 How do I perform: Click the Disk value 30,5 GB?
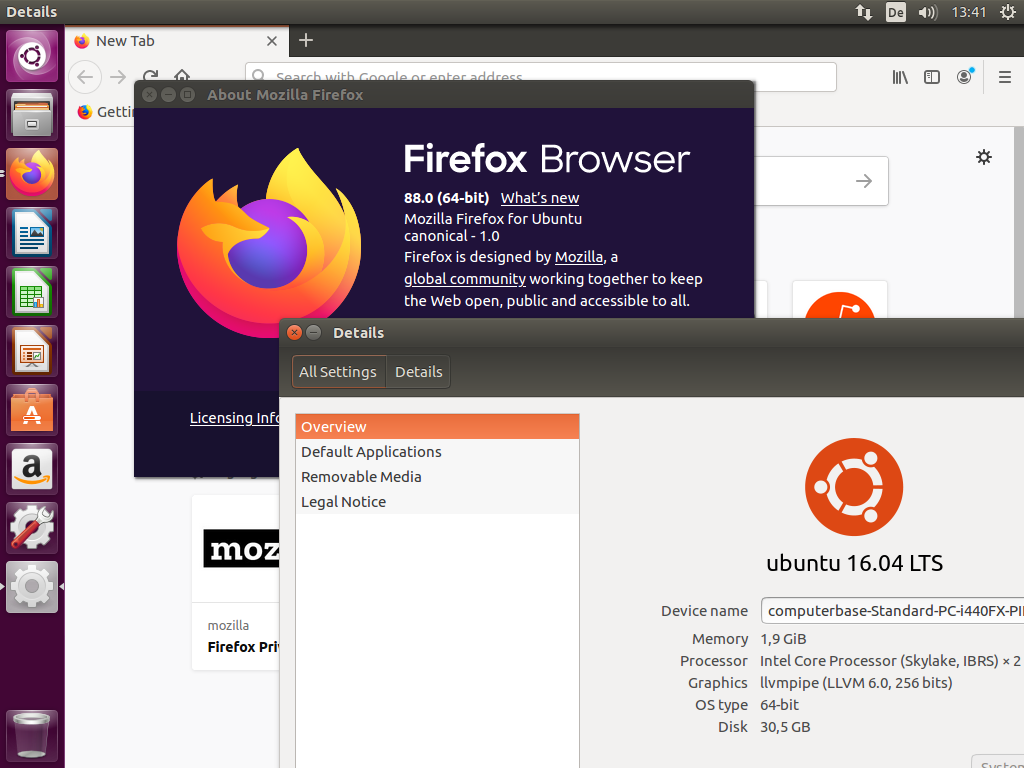click(785, 727)
